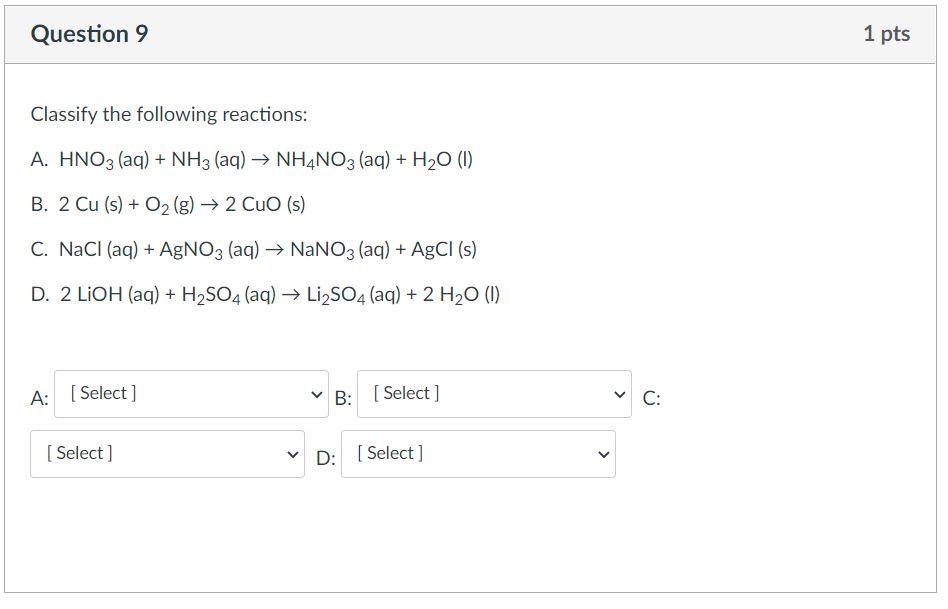Open the dropdown for reaction A
Image resolution: width=948 pixels, height=609 pixels.
pos(190,394)
